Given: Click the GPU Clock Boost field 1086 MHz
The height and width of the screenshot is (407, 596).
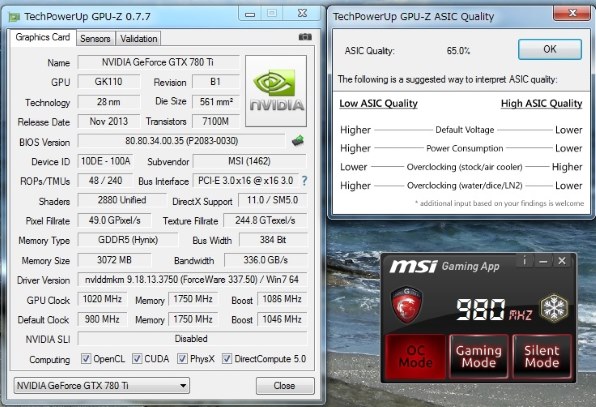Looking at the screenshot, I should point(282,299).
